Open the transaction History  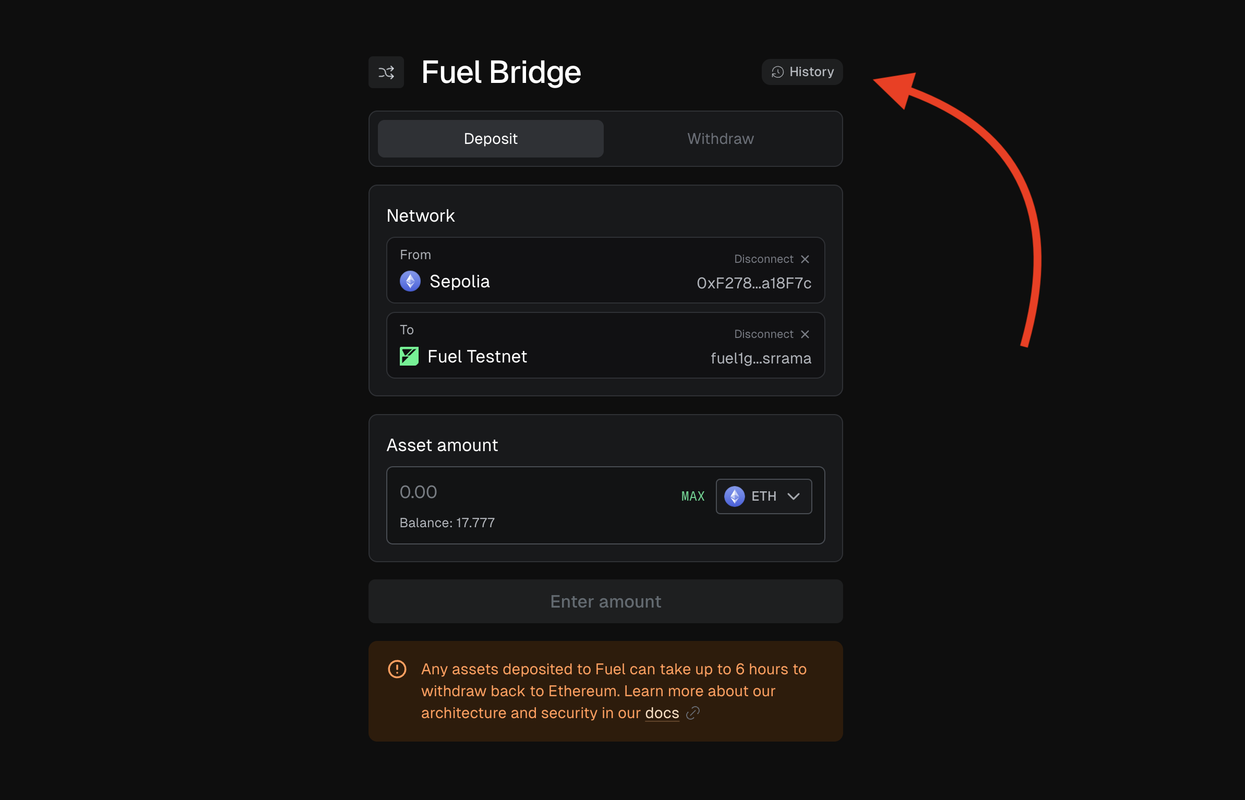click(802, 72)
